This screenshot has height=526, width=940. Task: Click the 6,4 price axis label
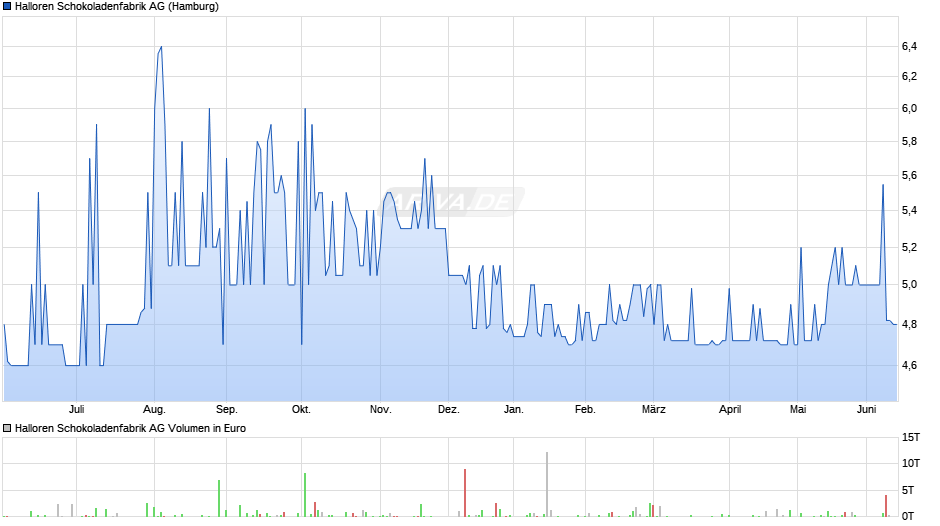(909, 47)
